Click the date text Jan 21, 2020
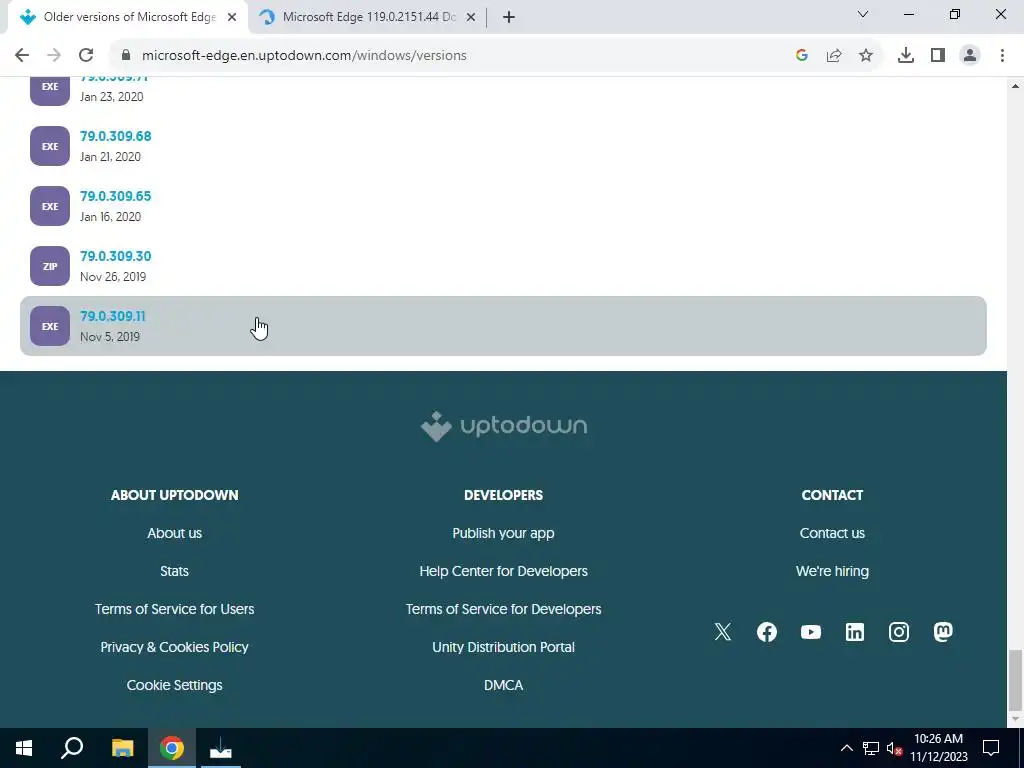The width and height of the screenshot is (1024, 768). point(110,157)
